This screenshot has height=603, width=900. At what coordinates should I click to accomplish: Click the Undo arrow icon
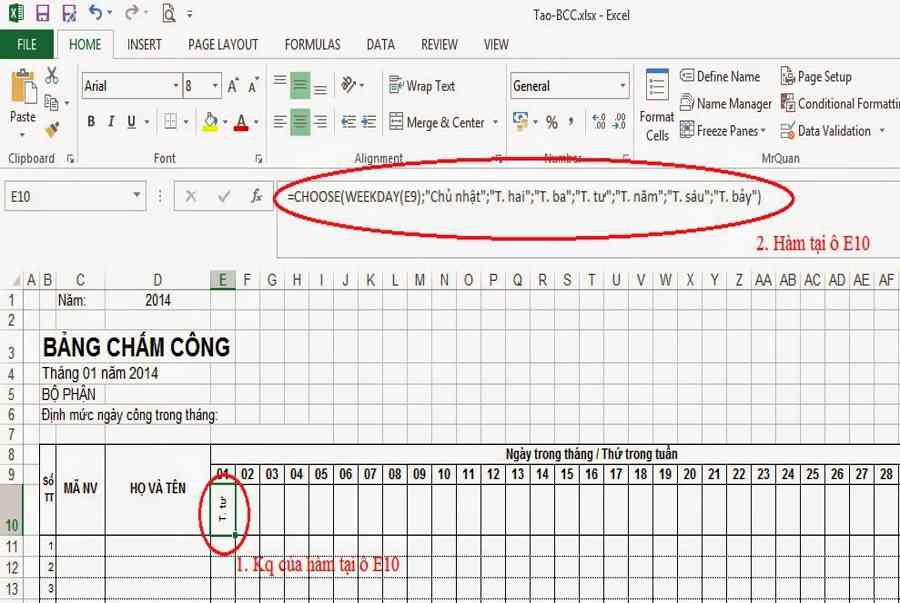pos(95,12)
